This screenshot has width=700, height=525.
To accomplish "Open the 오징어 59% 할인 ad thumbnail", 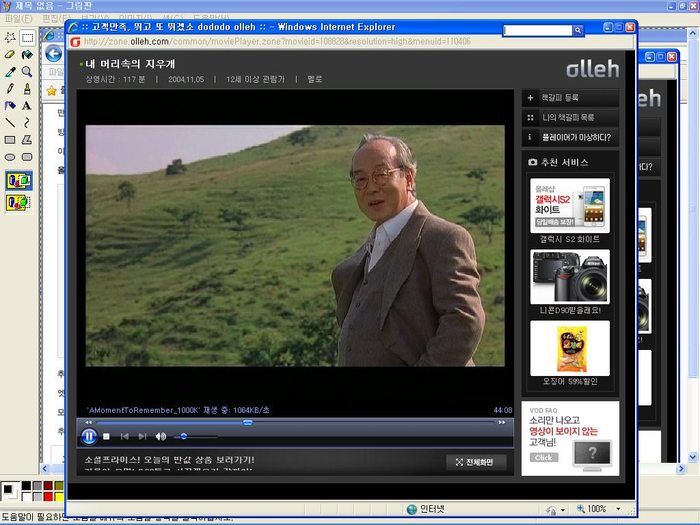I will tap(570, 348).
